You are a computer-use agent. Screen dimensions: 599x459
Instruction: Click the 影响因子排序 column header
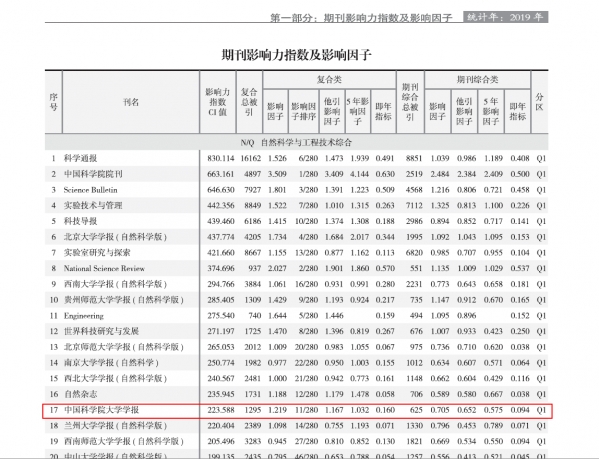tap(303, 112)
